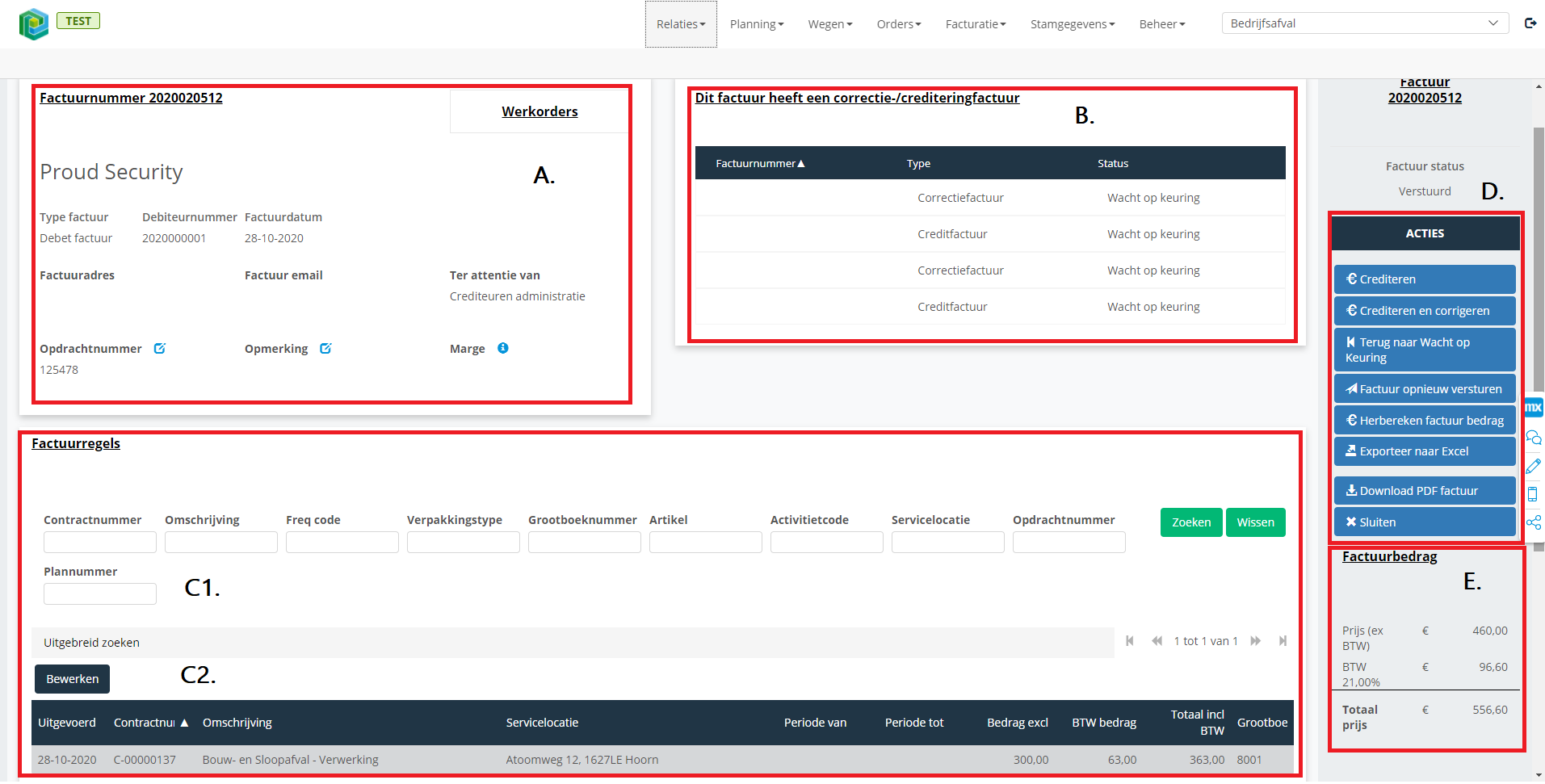This screenshot has height=784, width=1545.
Task: Click the Bedrag excl column header
Action: click(x=1018, y=723)
